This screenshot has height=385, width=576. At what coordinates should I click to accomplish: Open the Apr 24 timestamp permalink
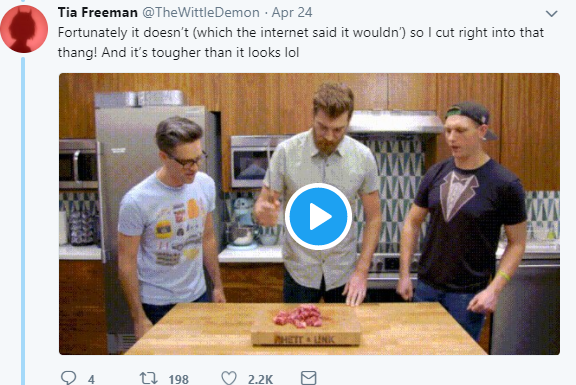coord(292,12)
